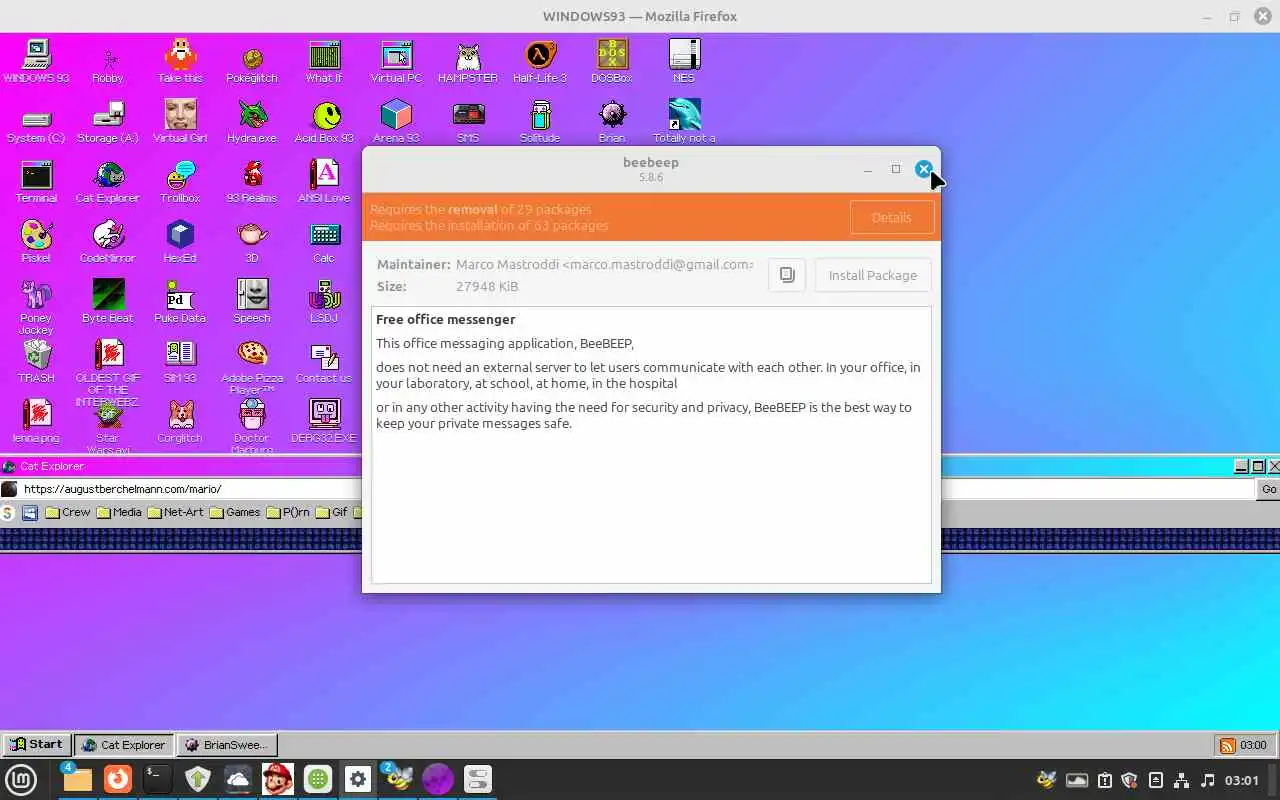Open the 3D teapot icon

point(252,241)
